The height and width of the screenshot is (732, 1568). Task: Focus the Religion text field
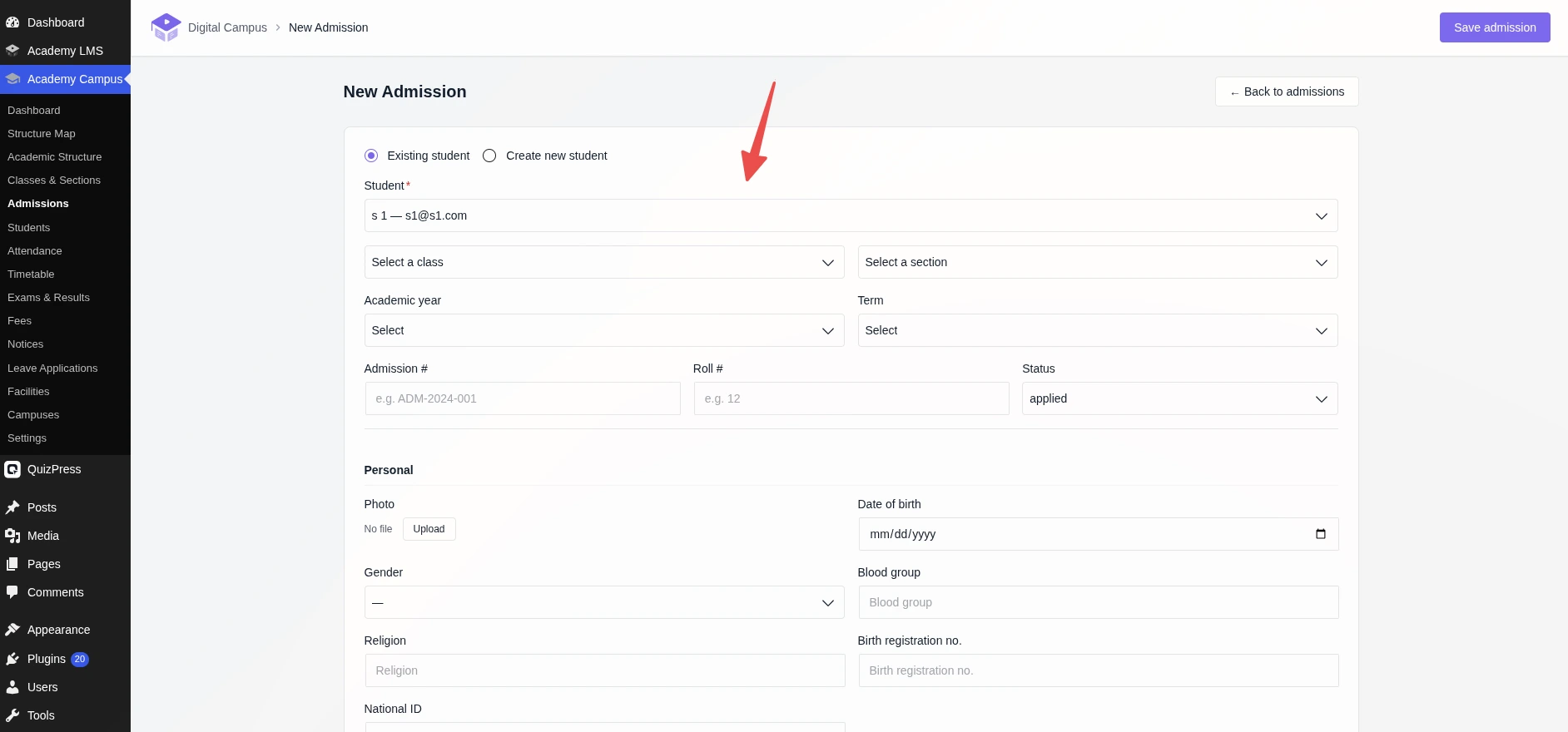click(605, 670)
